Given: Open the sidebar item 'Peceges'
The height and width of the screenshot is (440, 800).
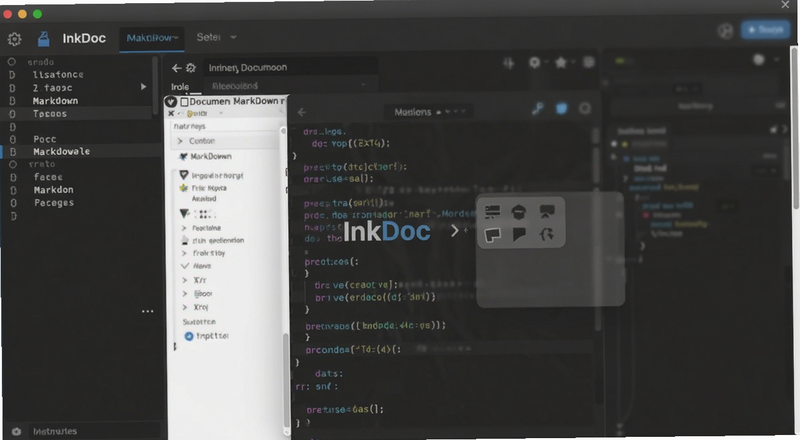Looking at the screenshot, I should tap(54, 203).
